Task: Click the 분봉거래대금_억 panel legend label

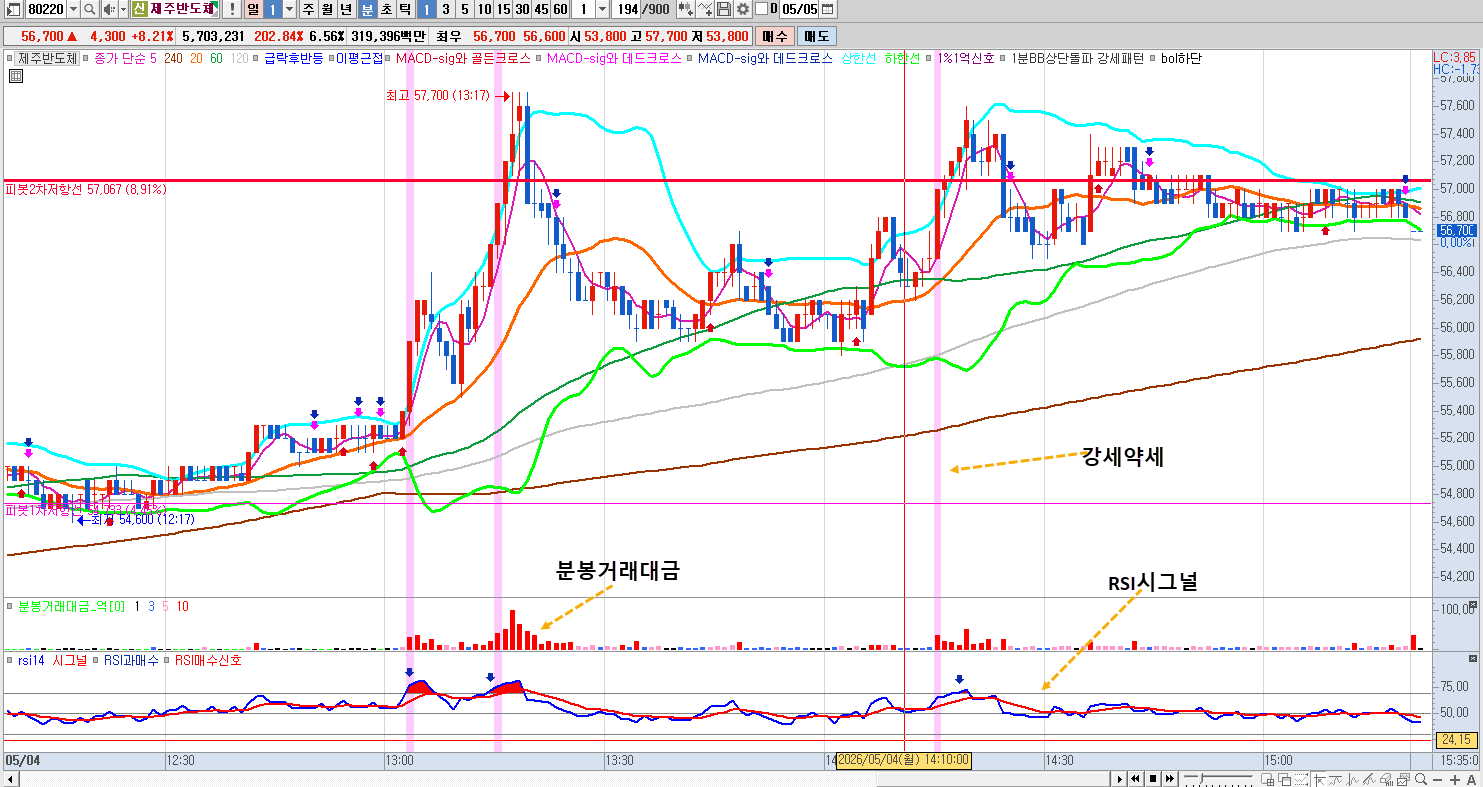Action: click(72, 606)
